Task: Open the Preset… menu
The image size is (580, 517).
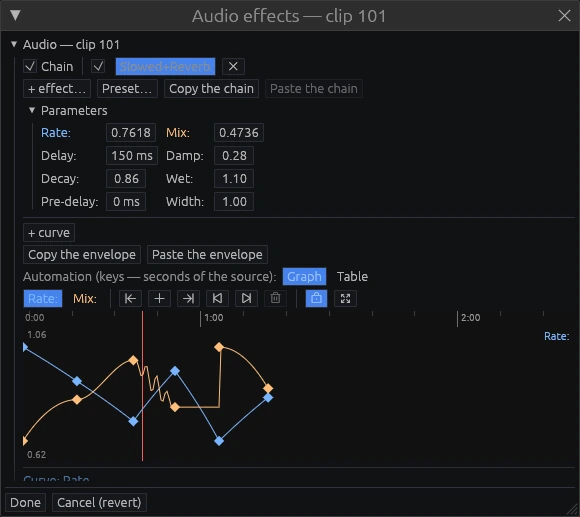Action: point(127,89)
